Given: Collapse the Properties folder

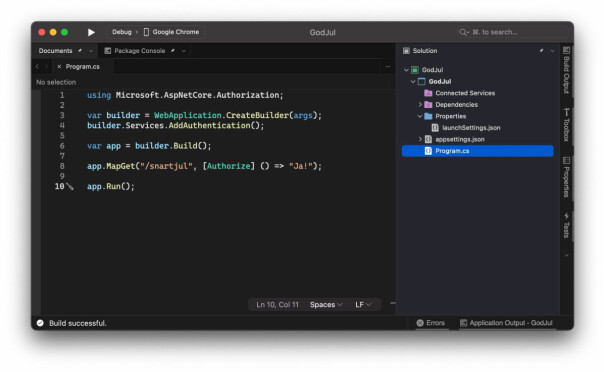Looking at the screenshot, I should coord(420,116).
